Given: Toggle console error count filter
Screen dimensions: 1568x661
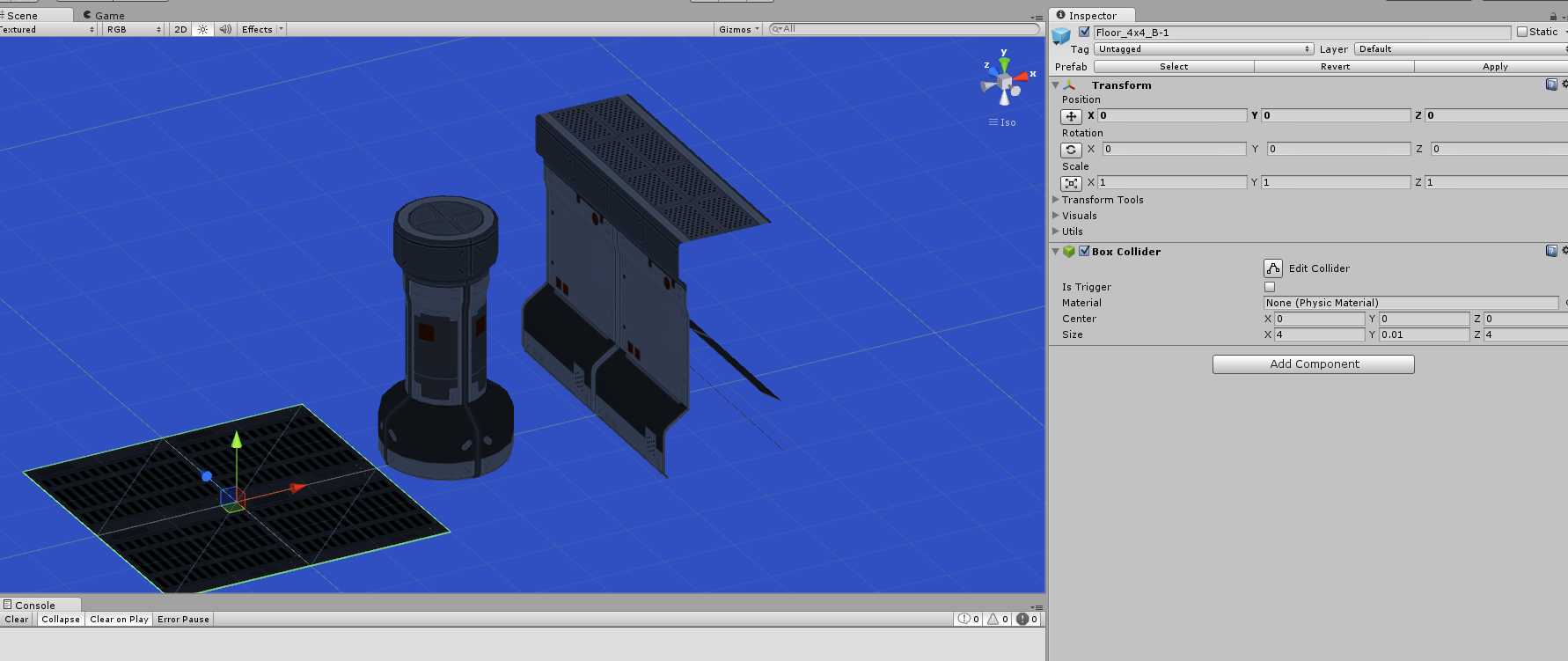Looking at the screenshot, I should coord(1028,619).
